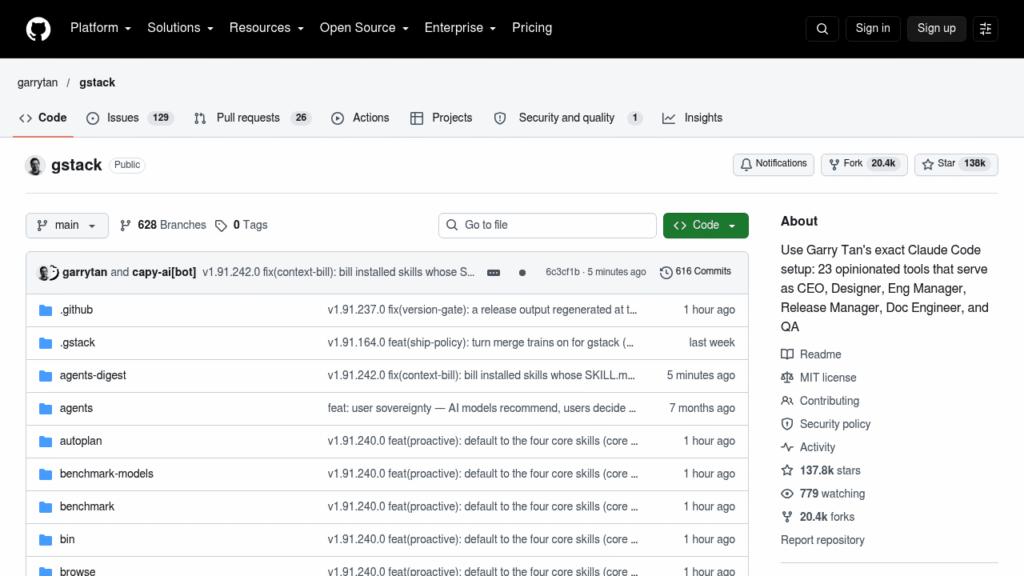
Task: Open the main branch selector dropdown
Action: (67, 225)
